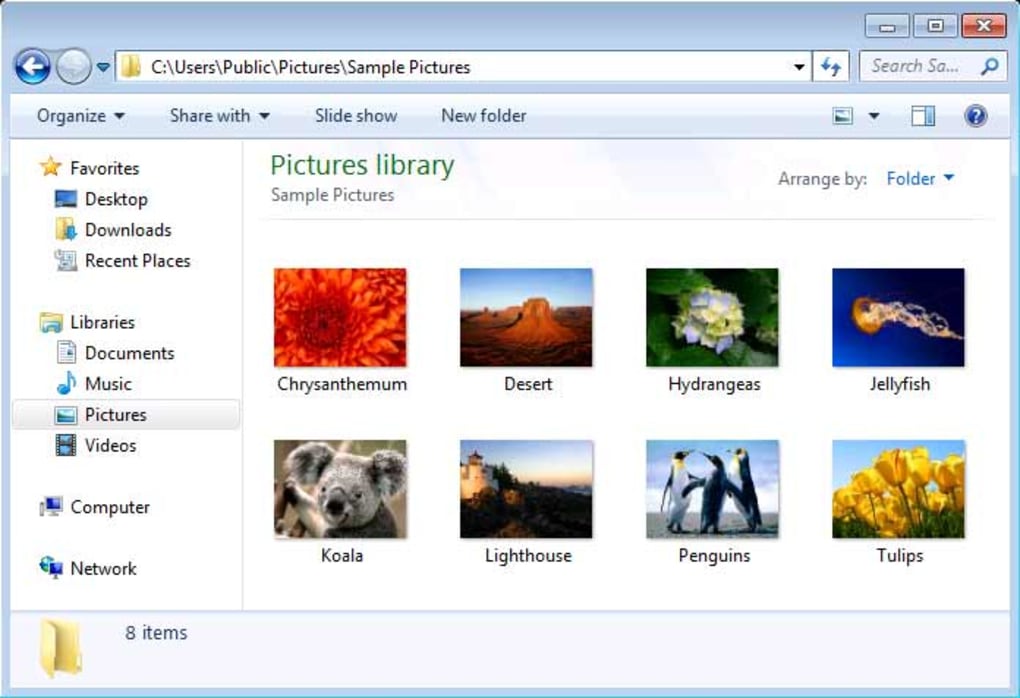This screenshot has height=698, width=1020.
Task: Click the Refresh icon next to address bar
Action: [x=830, y=66]
